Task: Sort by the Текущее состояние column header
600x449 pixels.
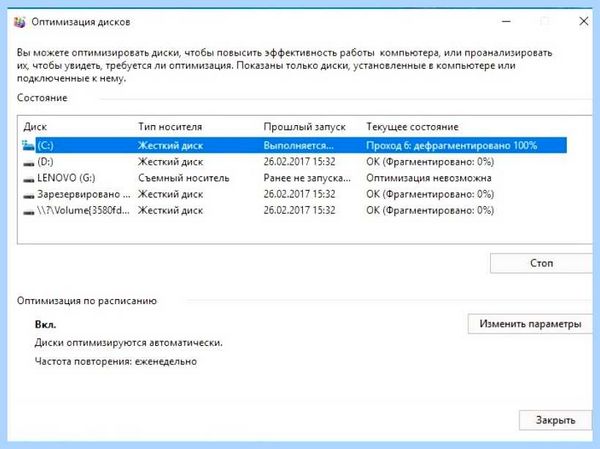Action: (412, 127)
